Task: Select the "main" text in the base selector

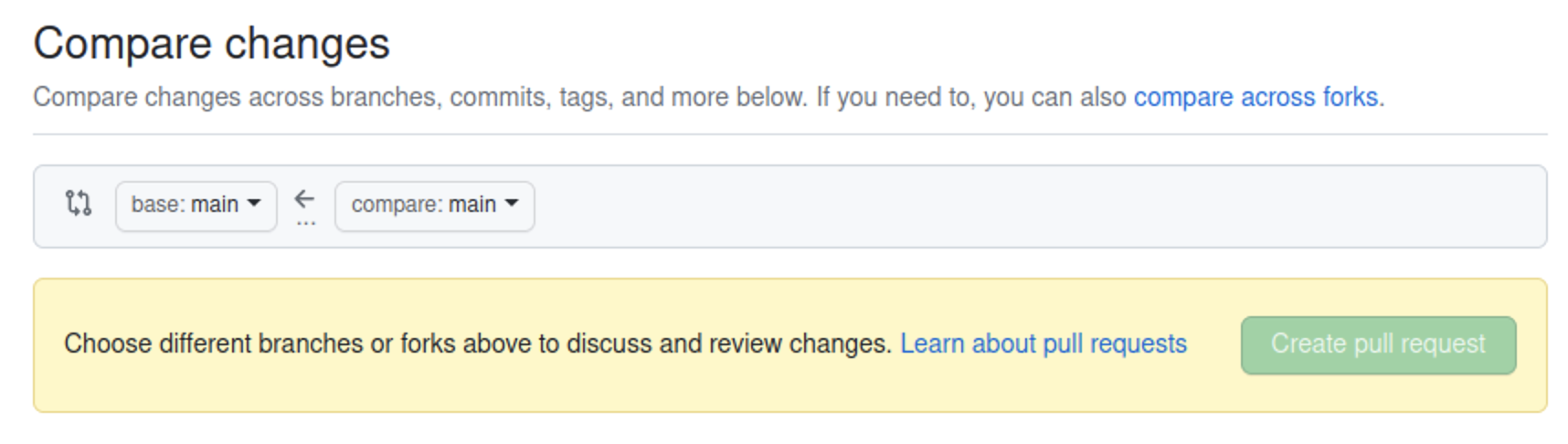Action: pyautogui.click(x=215, y=205)
